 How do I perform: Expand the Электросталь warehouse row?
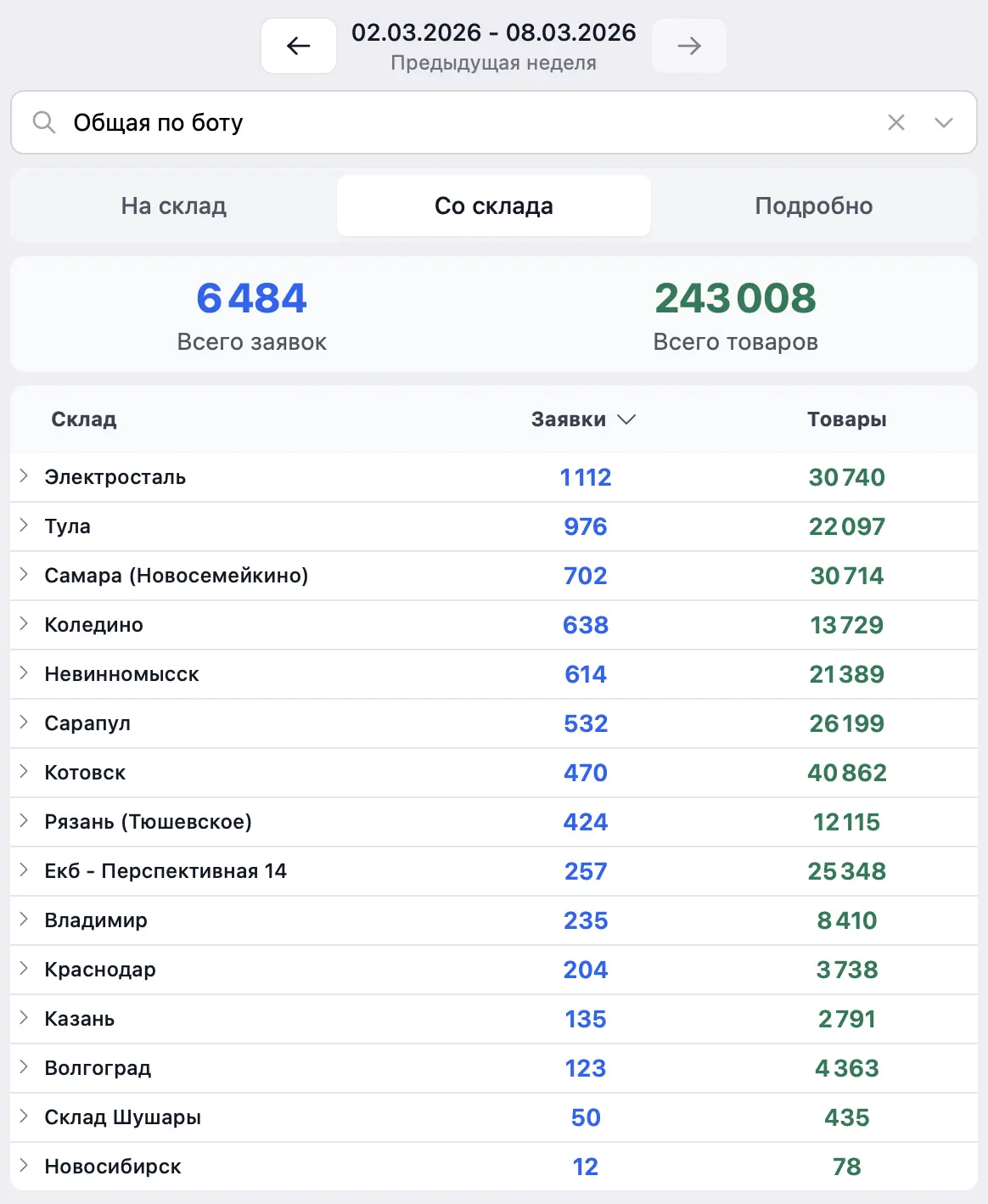coord(24,476)
